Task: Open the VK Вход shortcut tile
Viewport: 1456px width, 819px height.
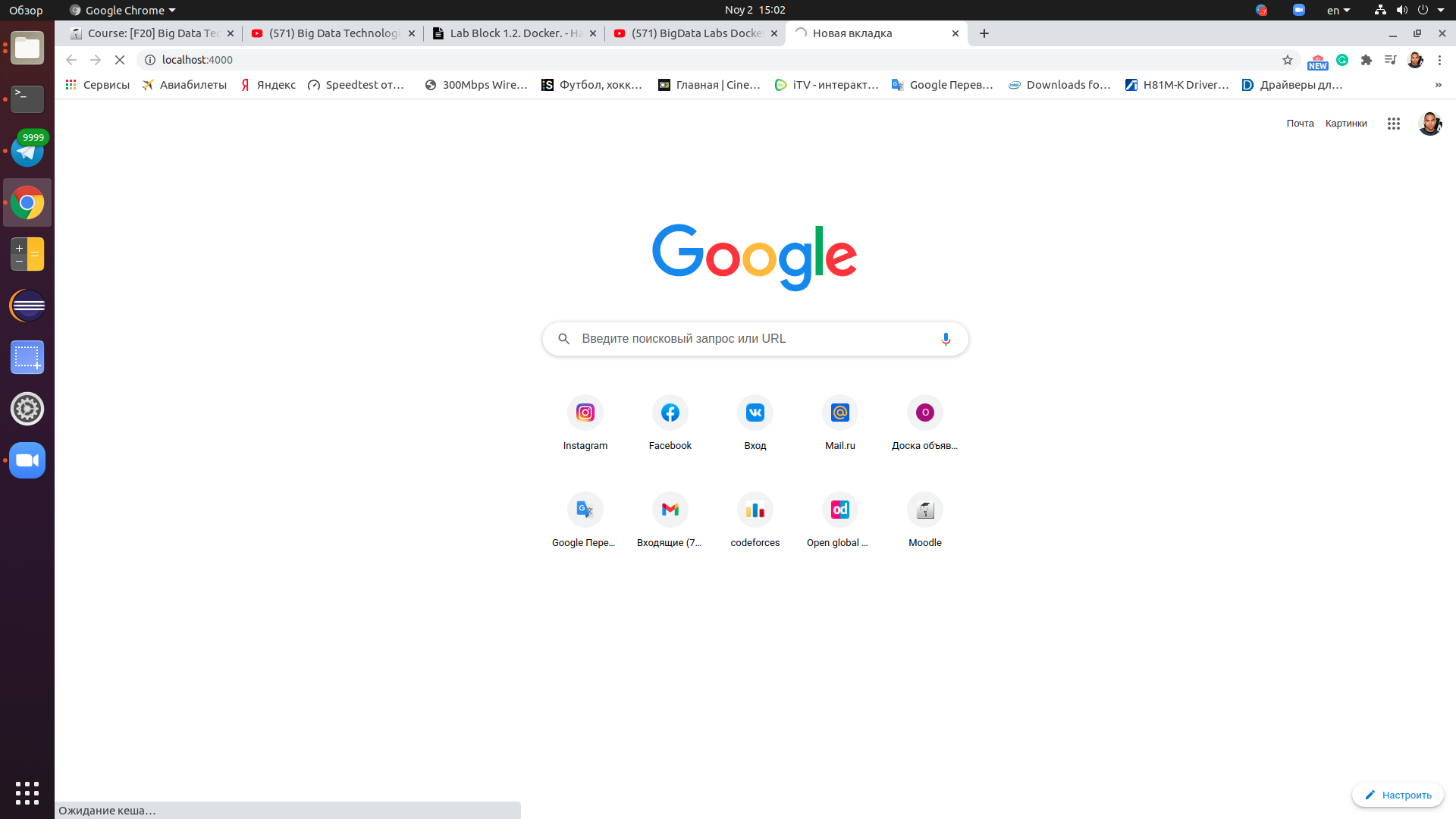Action: click(755, 423)
